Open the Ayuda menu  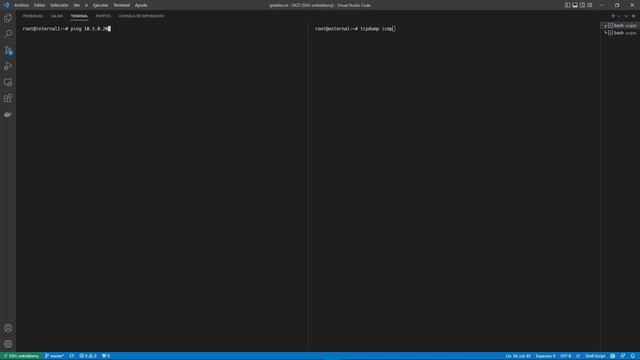141,5
